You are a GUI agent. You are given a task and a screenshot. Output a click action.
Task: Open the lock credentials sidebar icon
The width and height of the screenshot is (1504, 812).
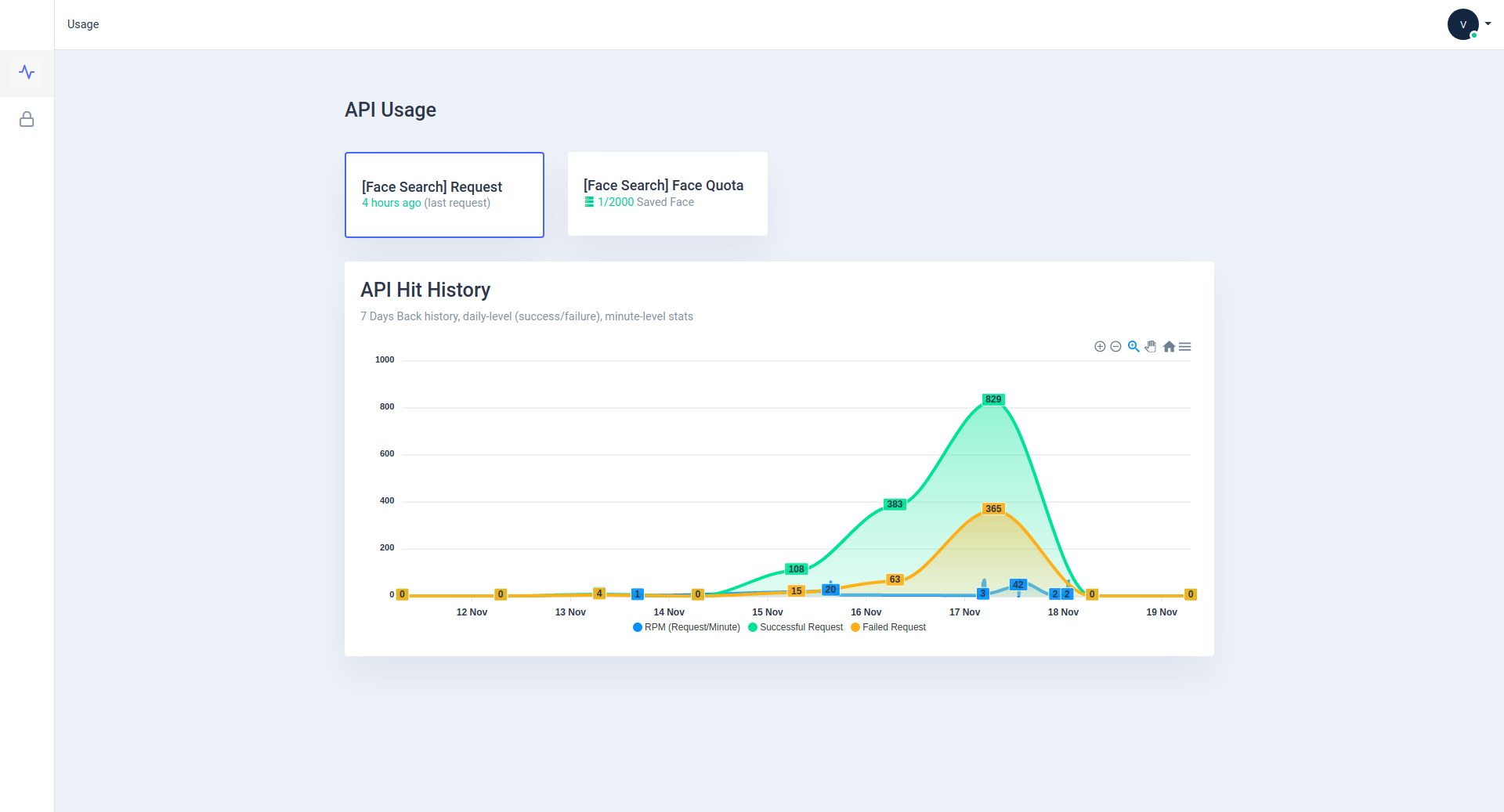point(27,119)
